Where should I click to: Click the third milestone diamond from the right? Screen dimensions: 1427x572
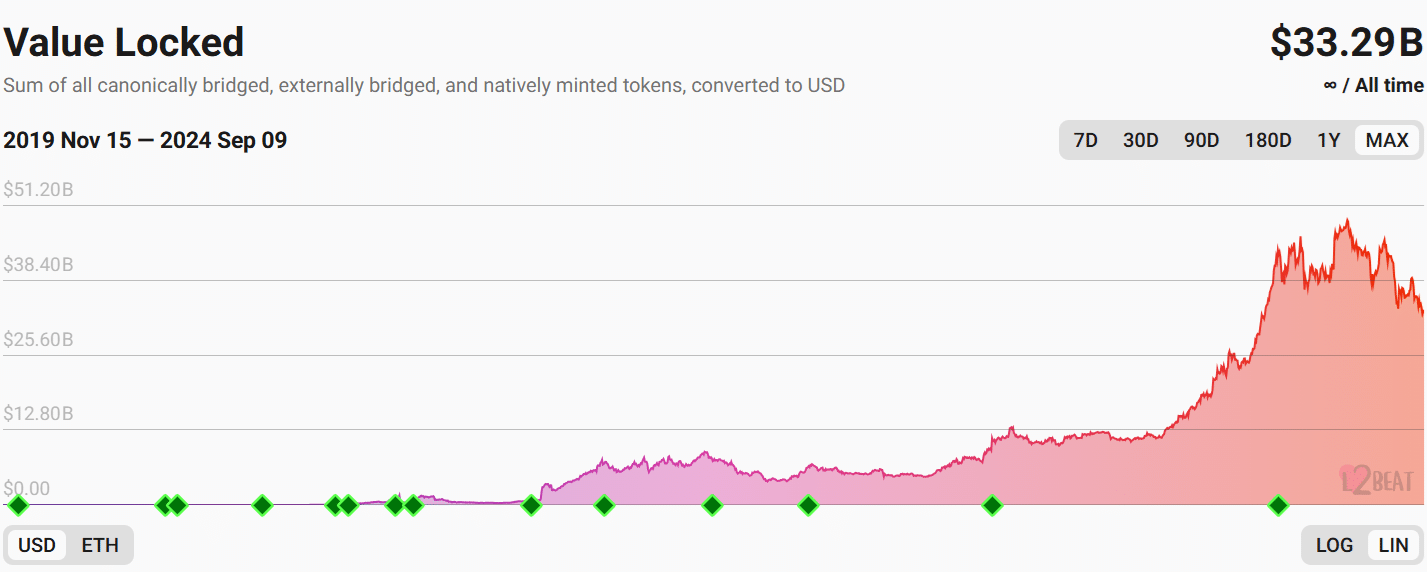pos(808,505)
